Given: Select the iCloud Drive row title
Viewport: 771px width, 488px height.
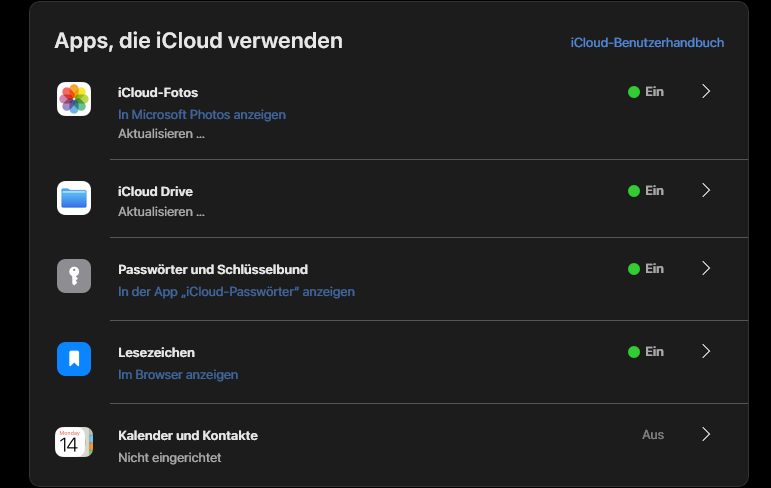Looking at the screenshot, I should pyautogui.click(x=155, y=191).
